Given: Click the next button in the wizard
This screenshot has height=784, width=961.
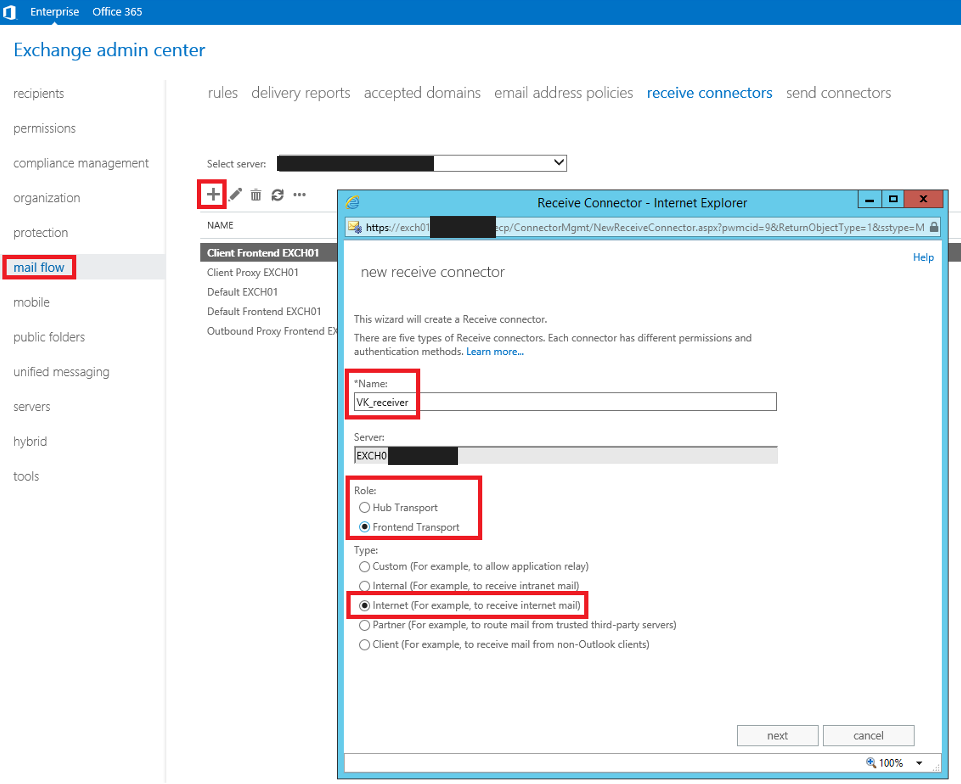Looking at the screenshot, I should [x=777, y=736].
